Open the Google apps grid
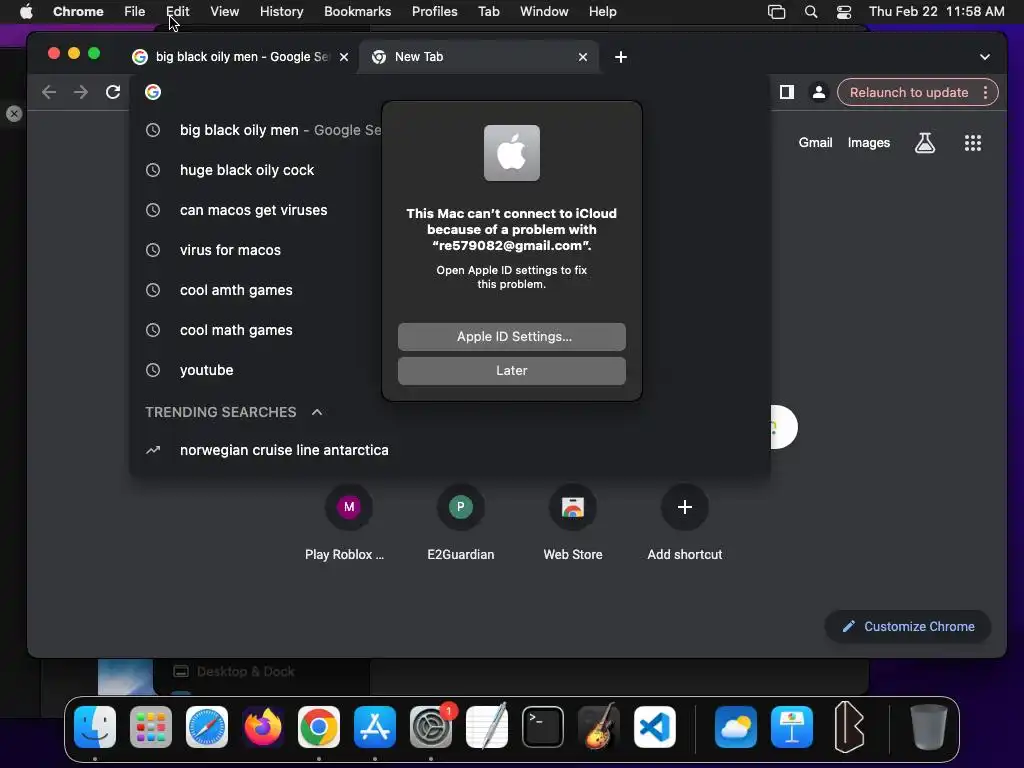This screenshot has height=768, width=1024. [973, 143]
